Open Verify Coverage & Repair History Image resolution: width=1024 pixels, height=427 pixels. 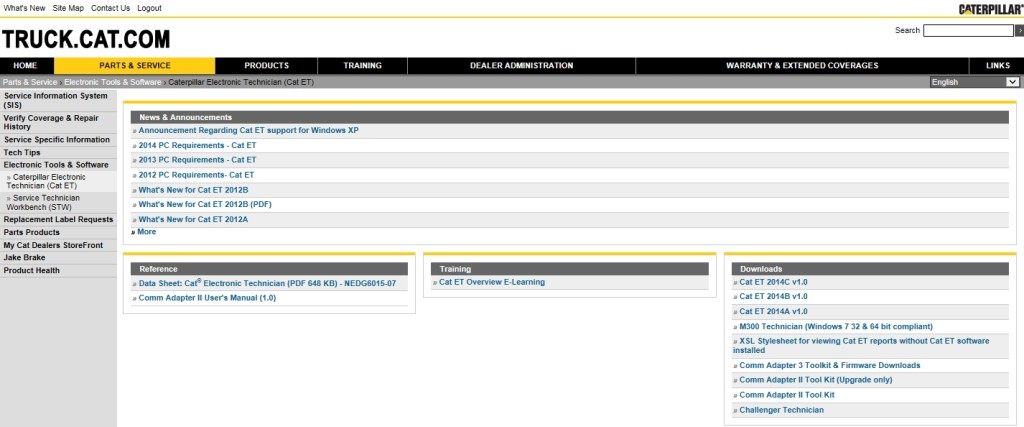[58, 122]
